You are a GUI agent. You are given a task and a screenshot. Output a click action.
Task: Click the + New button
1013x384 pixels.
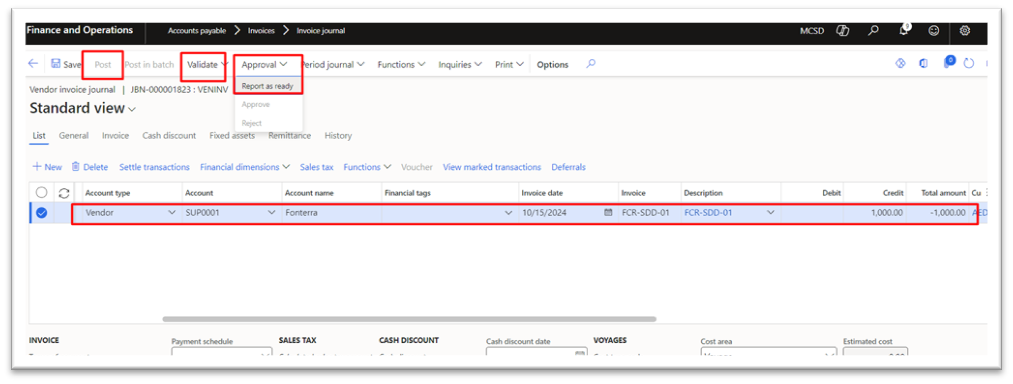coord(47,167)
